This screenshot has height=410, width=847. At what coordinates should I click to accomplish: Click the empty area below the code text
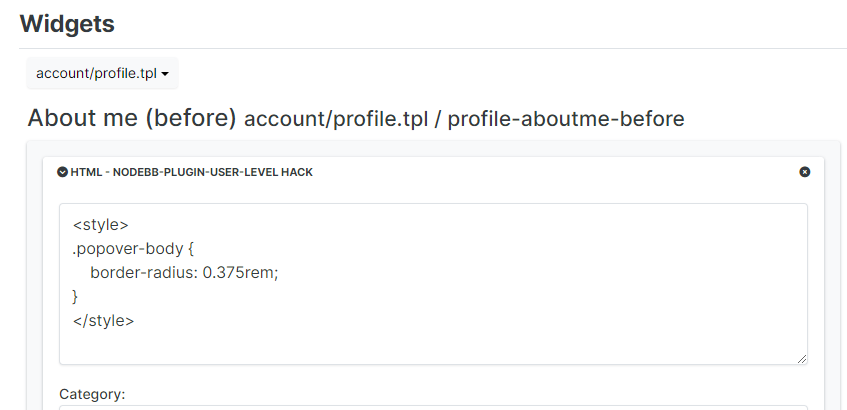click(400, 343)
